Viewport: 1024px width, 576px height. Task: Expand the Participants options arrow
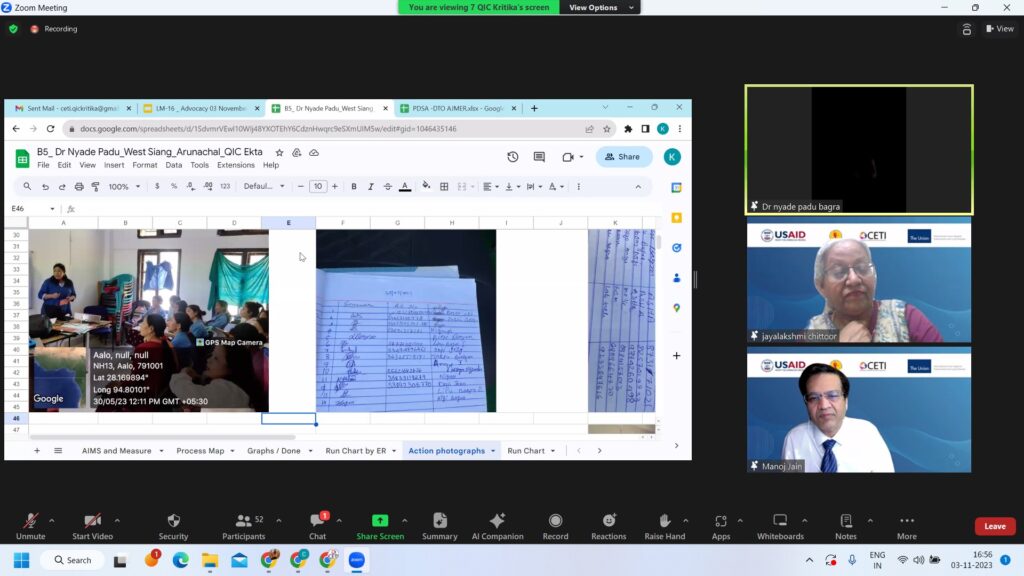(x=280, y=520)
